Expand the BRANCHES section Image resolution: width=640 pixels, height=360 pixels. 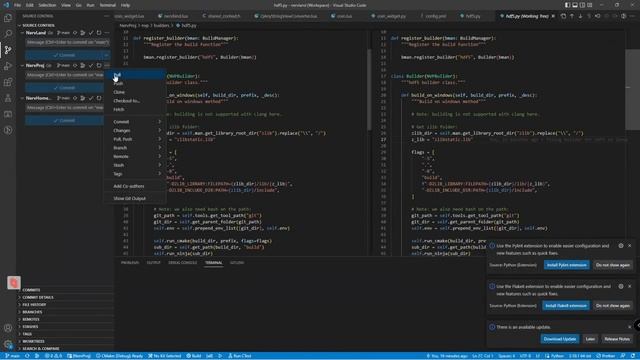click(x=65, y=312)
